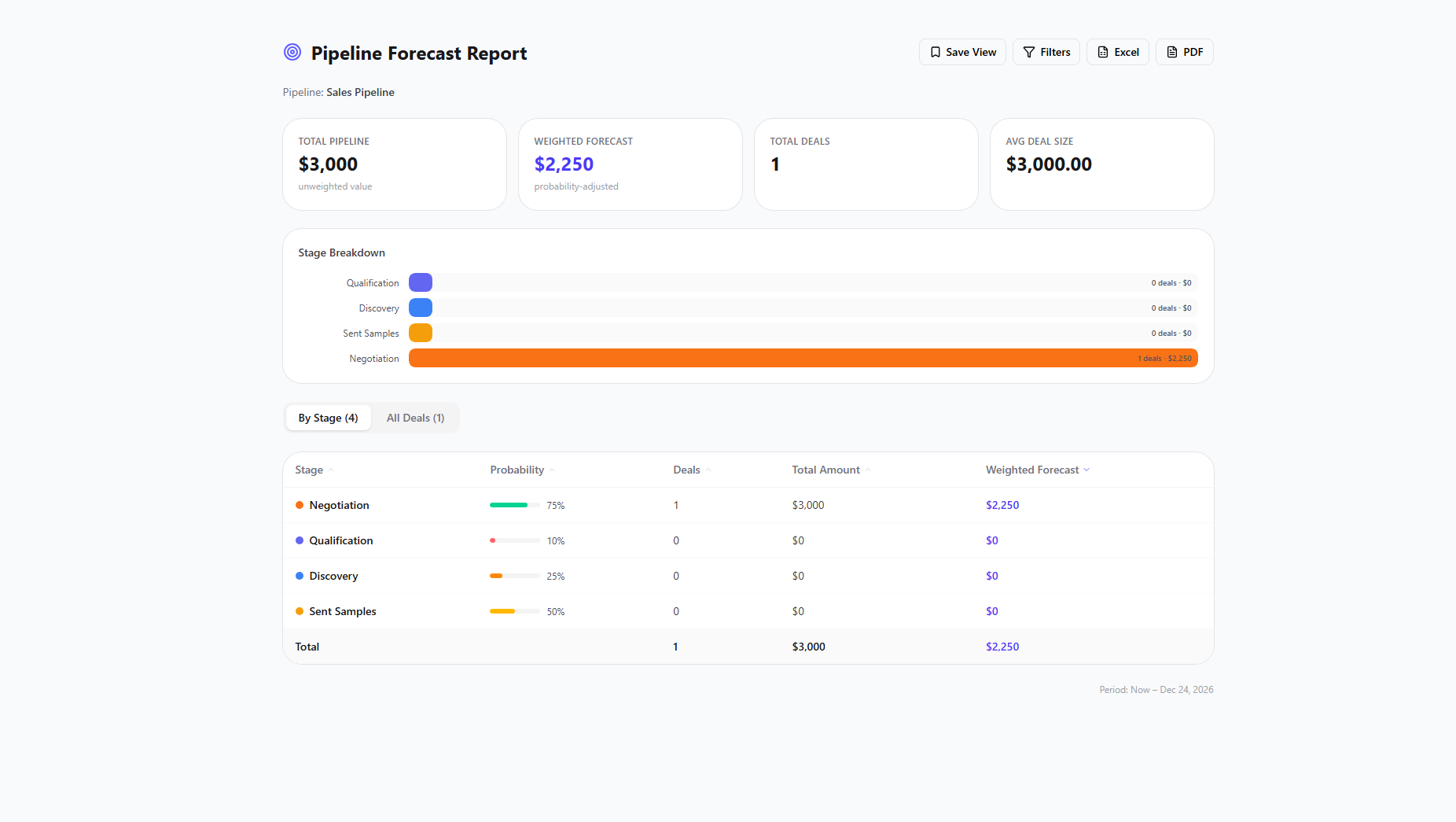Click the Negotiation 75% probability bar

[514, 505]
